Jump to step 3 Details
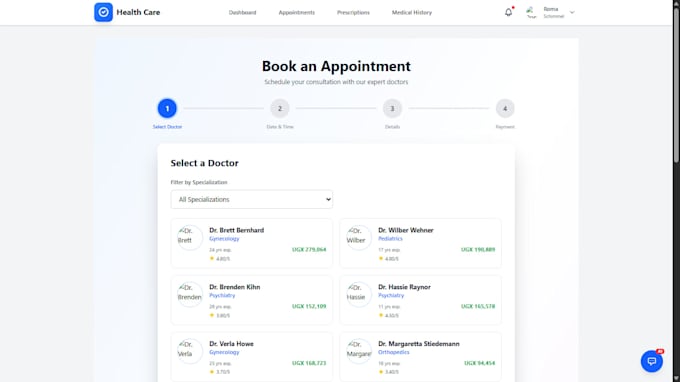 pos(392,108)
